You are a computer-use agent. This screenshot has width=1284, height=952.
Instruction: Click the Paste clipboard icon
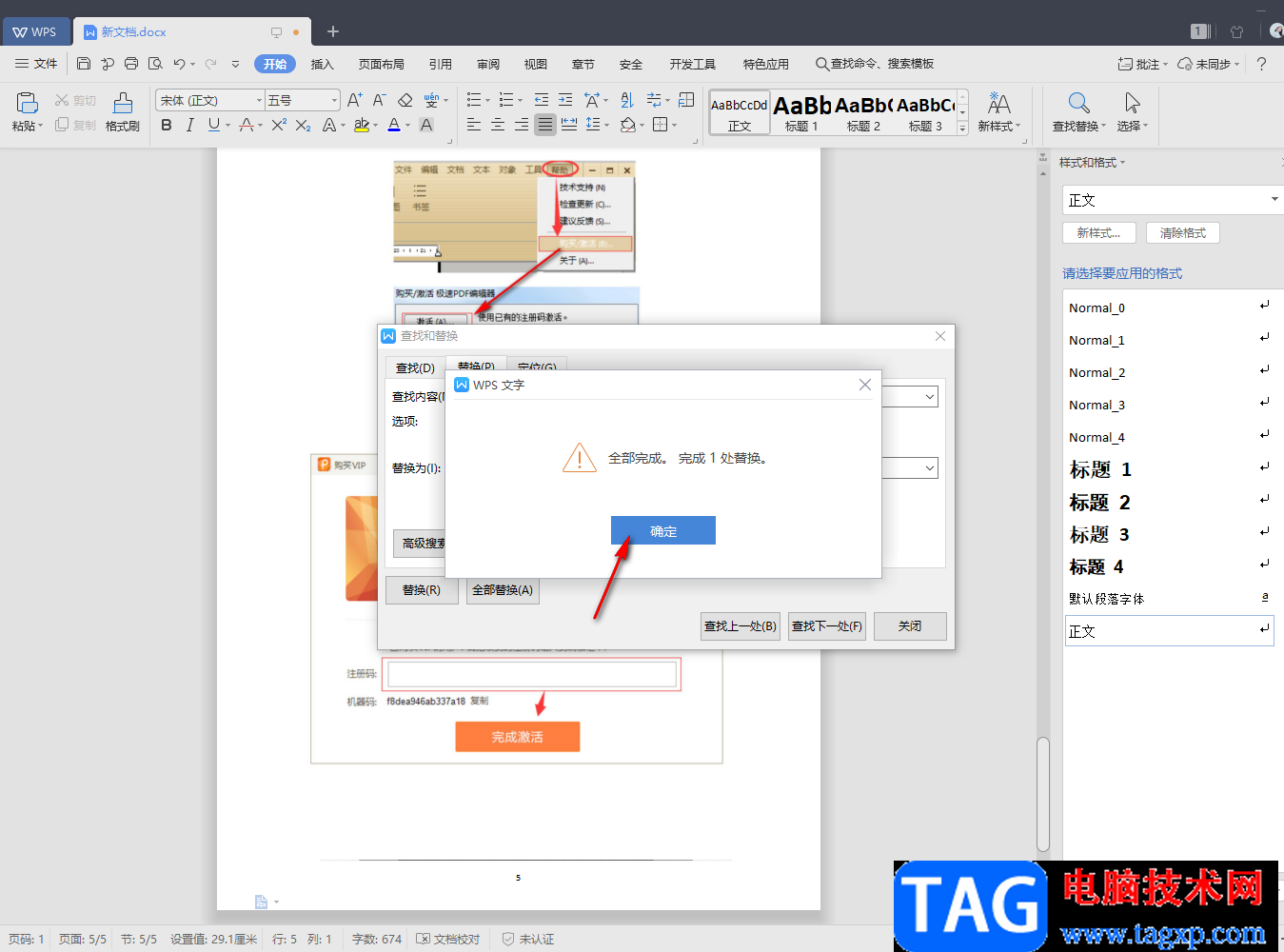click(27, 103)
